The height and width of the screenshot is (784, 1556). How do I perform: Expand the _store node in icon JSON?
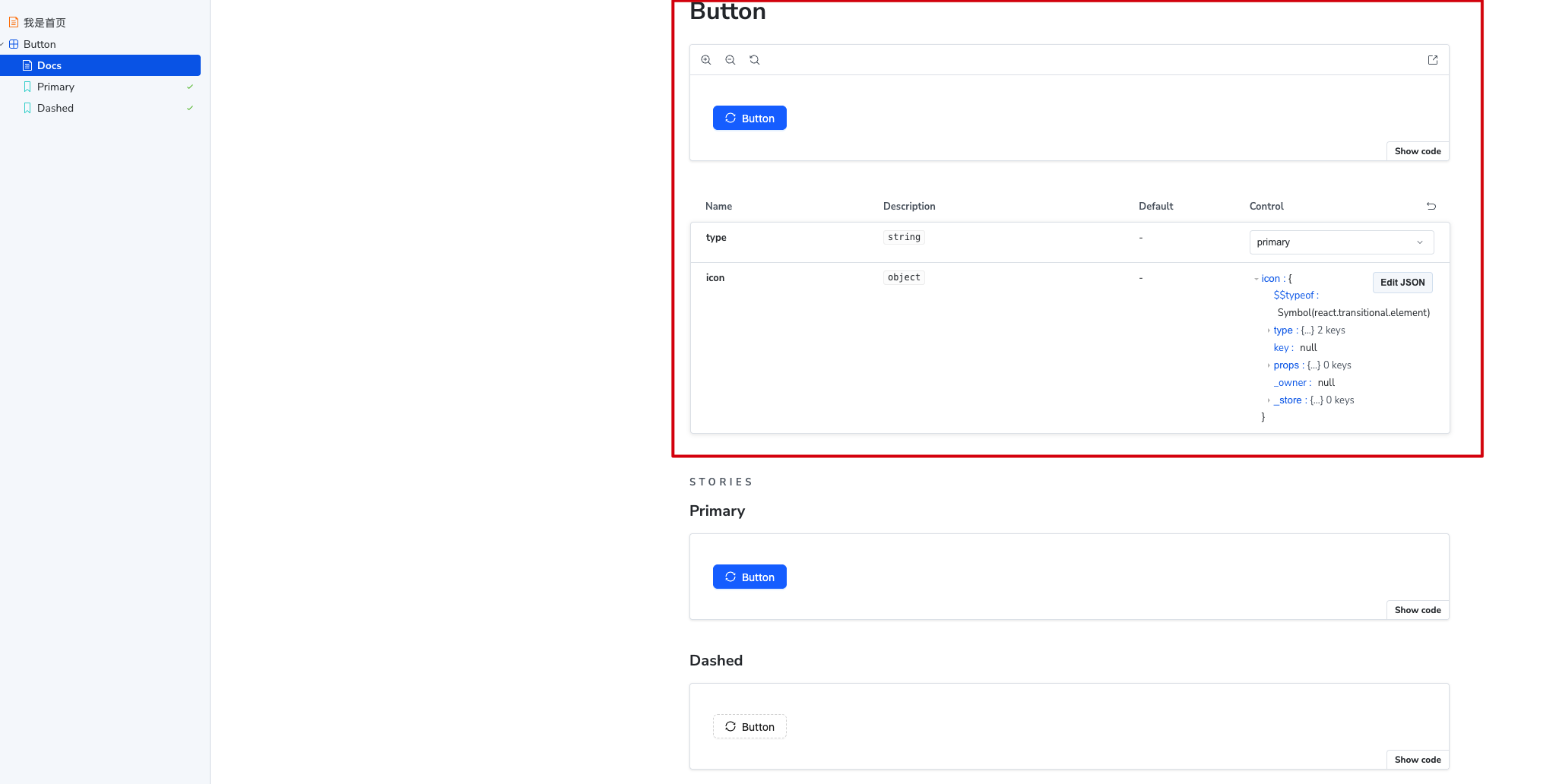coord(1269,400)
